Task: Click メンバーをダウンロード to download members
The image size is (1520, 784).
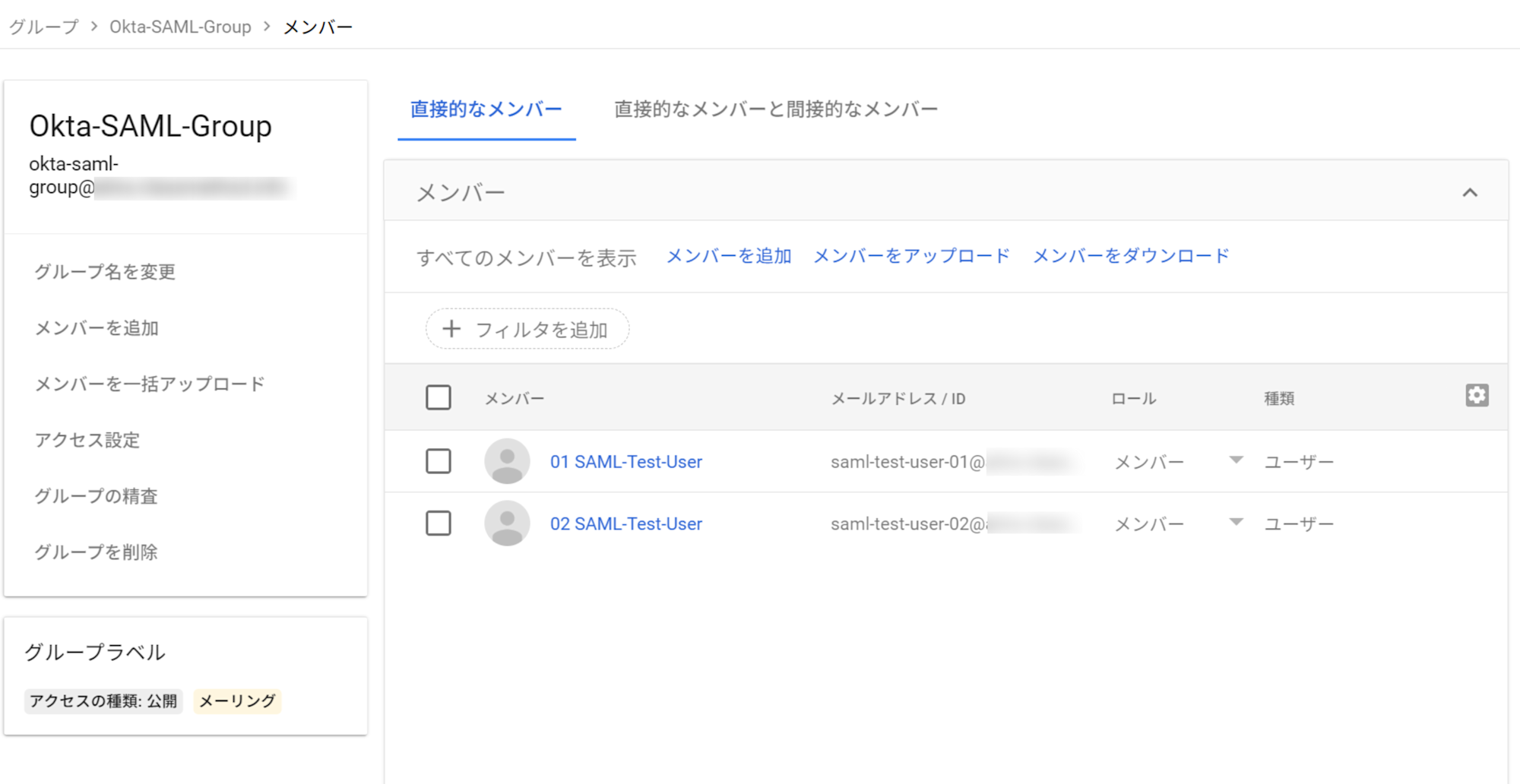Action: [1130, 255]
